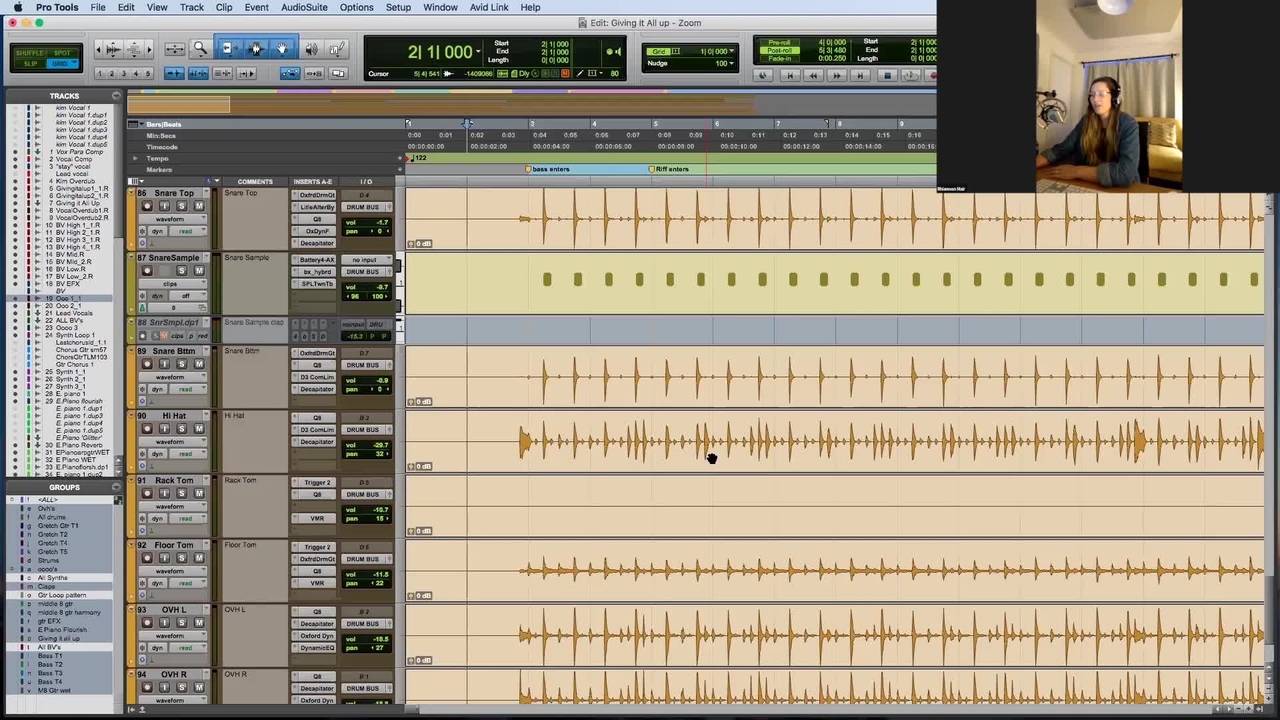The image size is (1280, 720).
Task: Select the Trim tool
Action: point(227,49)
